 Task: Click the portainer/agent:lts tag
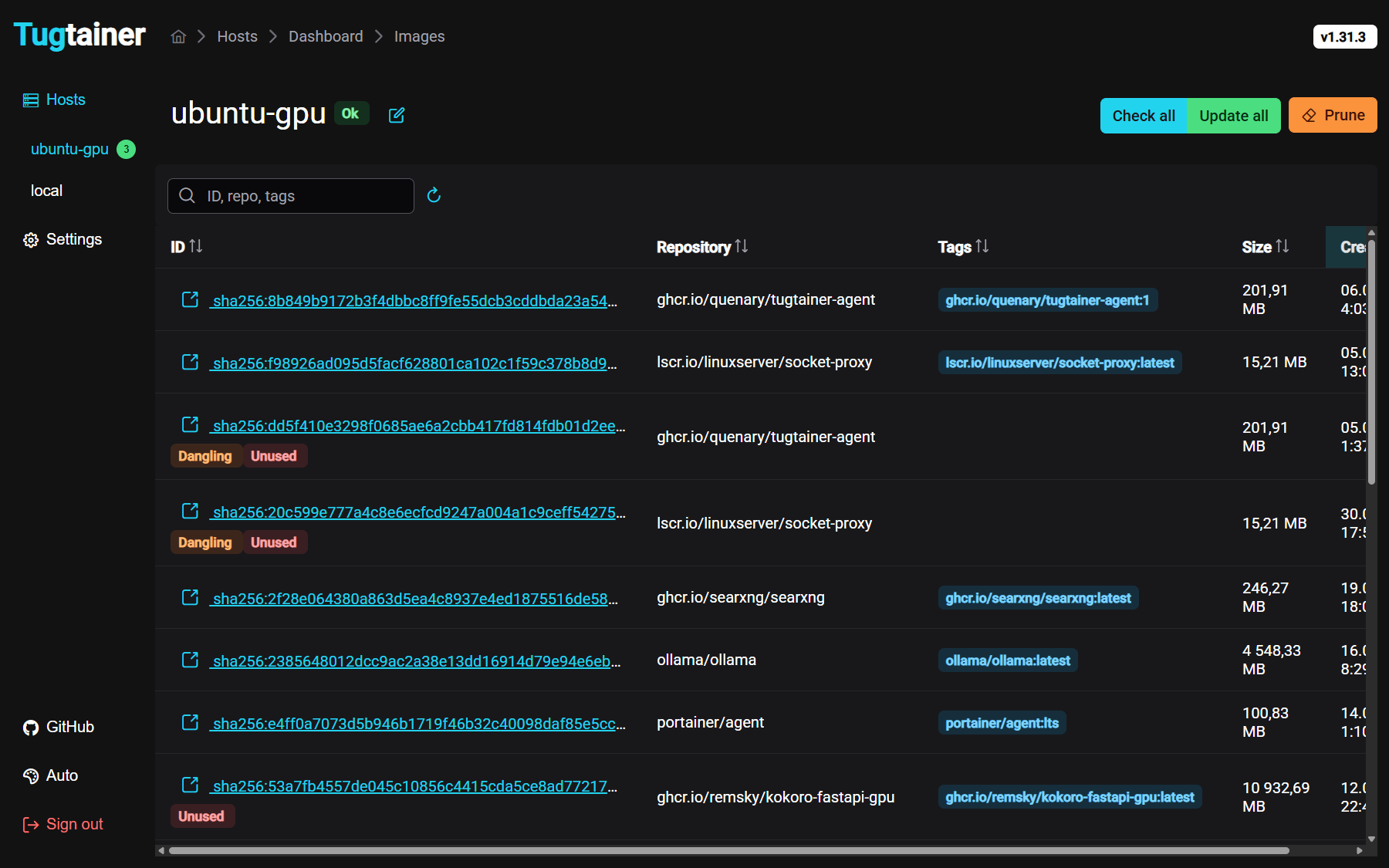tap(1002, 723)
